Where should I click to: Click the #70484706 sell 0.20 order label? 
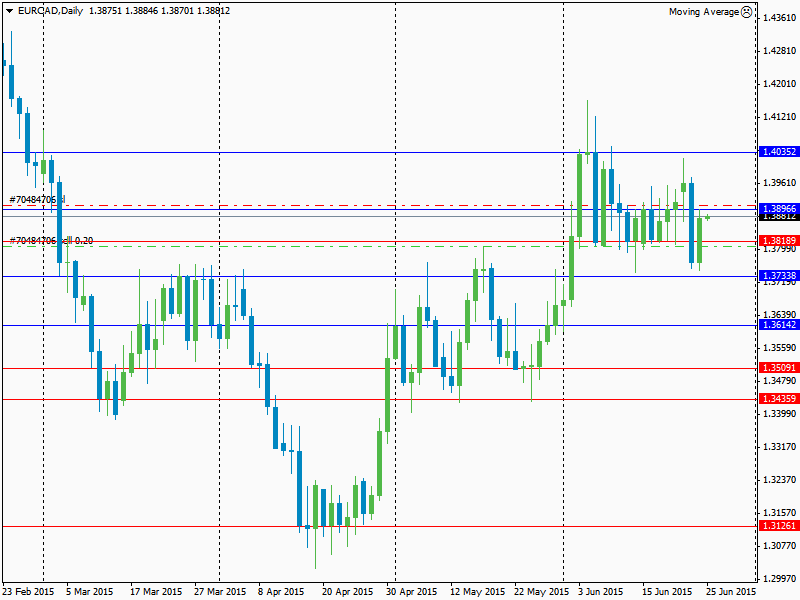(x=51, y=240)
